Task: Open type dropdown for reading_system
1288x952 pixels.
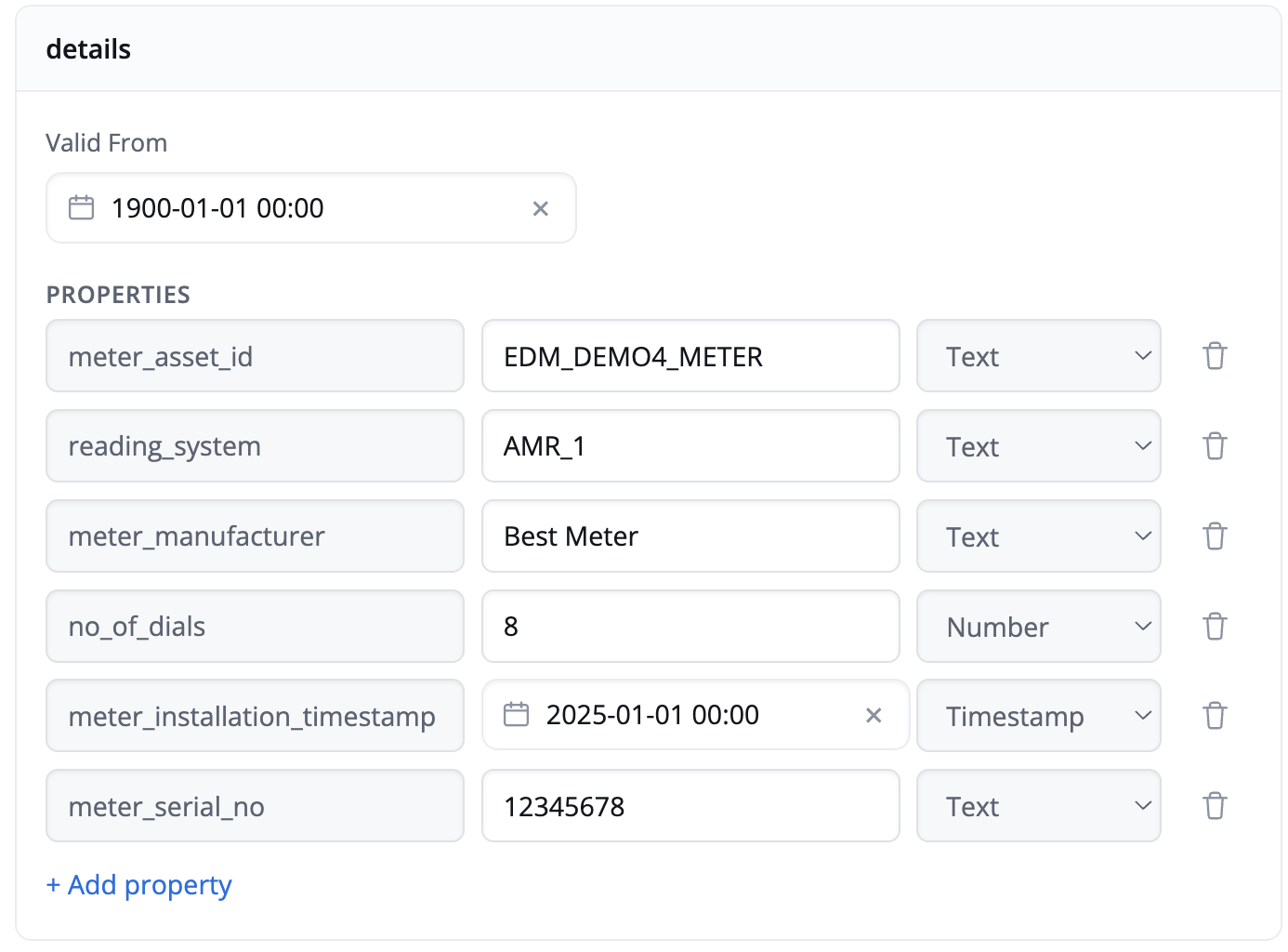Action: [x=1039, y=446]
